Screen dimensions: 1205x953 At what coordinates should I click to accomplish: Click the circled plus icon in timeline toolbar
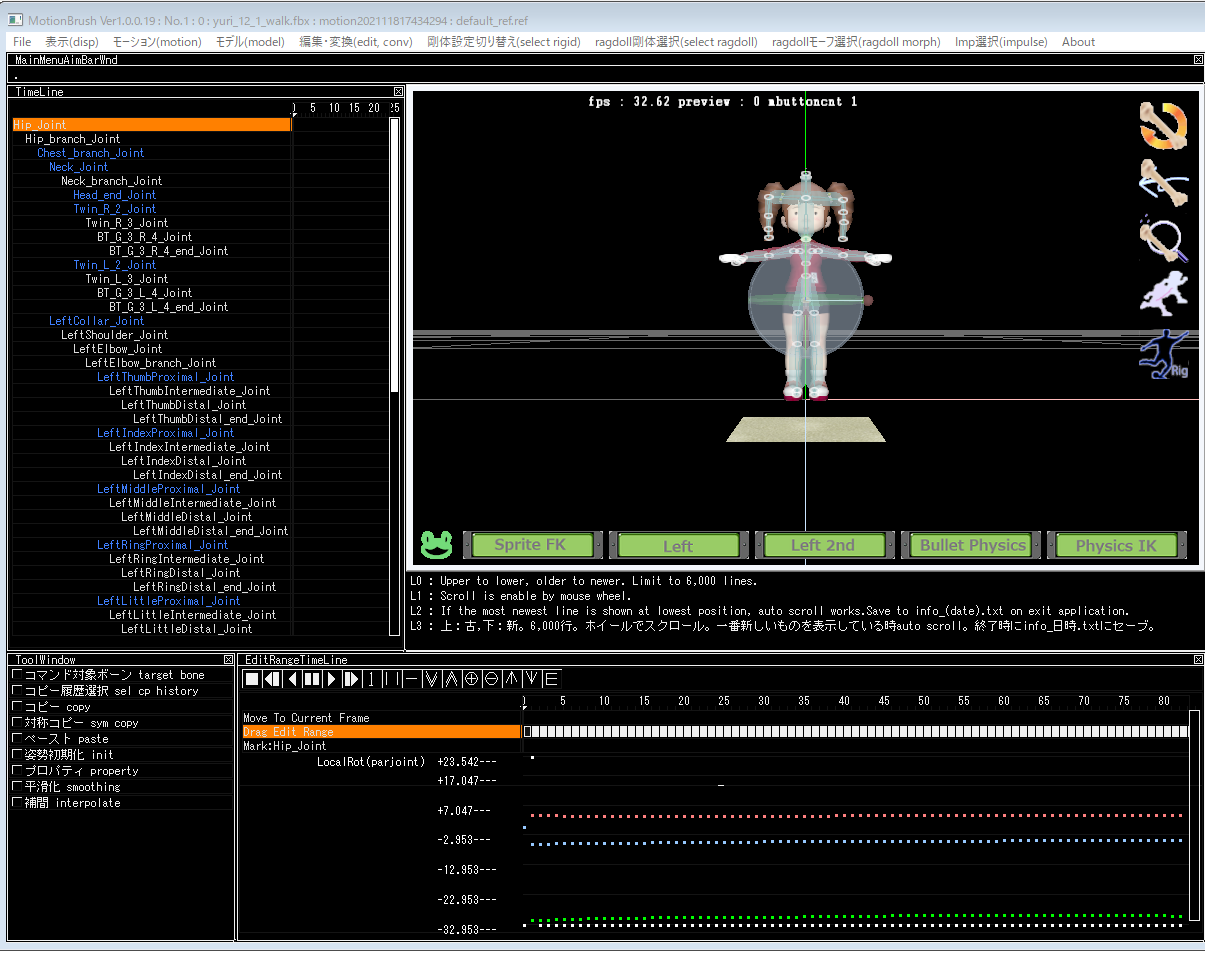tap(471, 679)
